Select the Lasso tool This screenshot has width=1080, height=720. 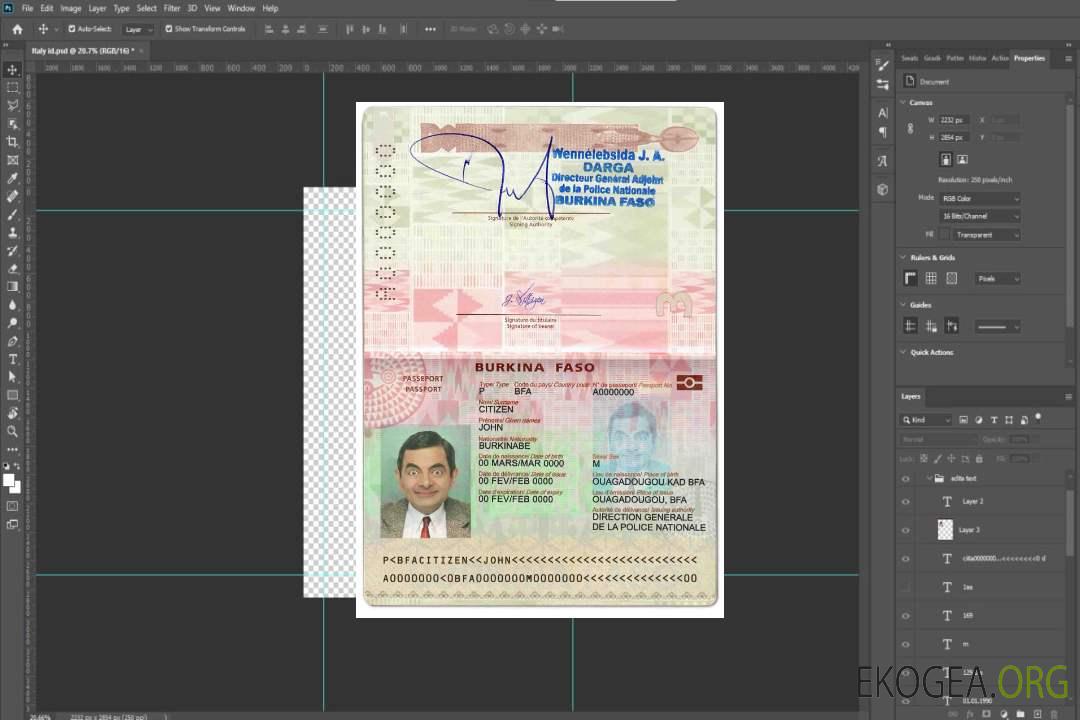(12, 105)
